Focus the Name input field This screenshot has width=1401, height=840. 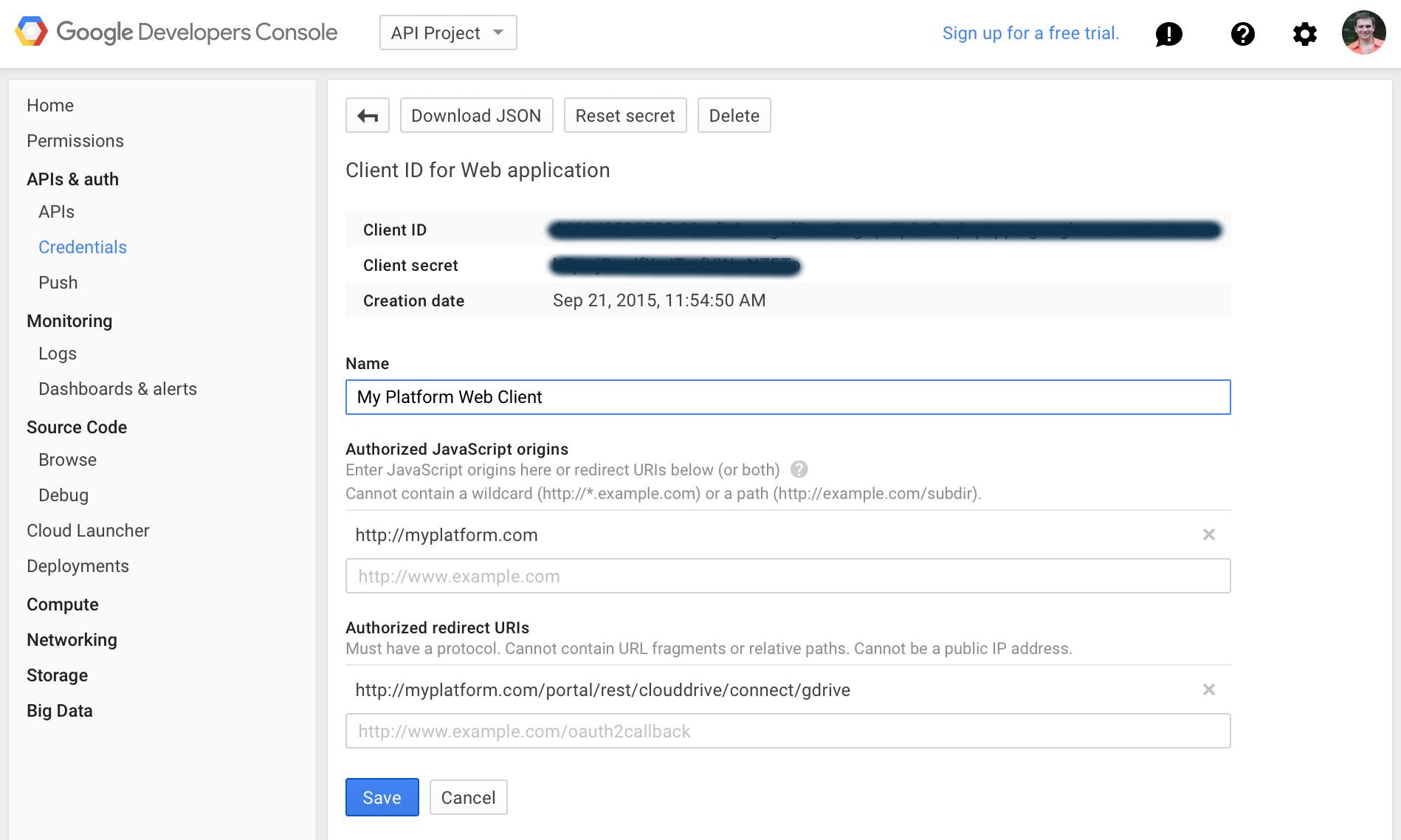coord(788,397)
